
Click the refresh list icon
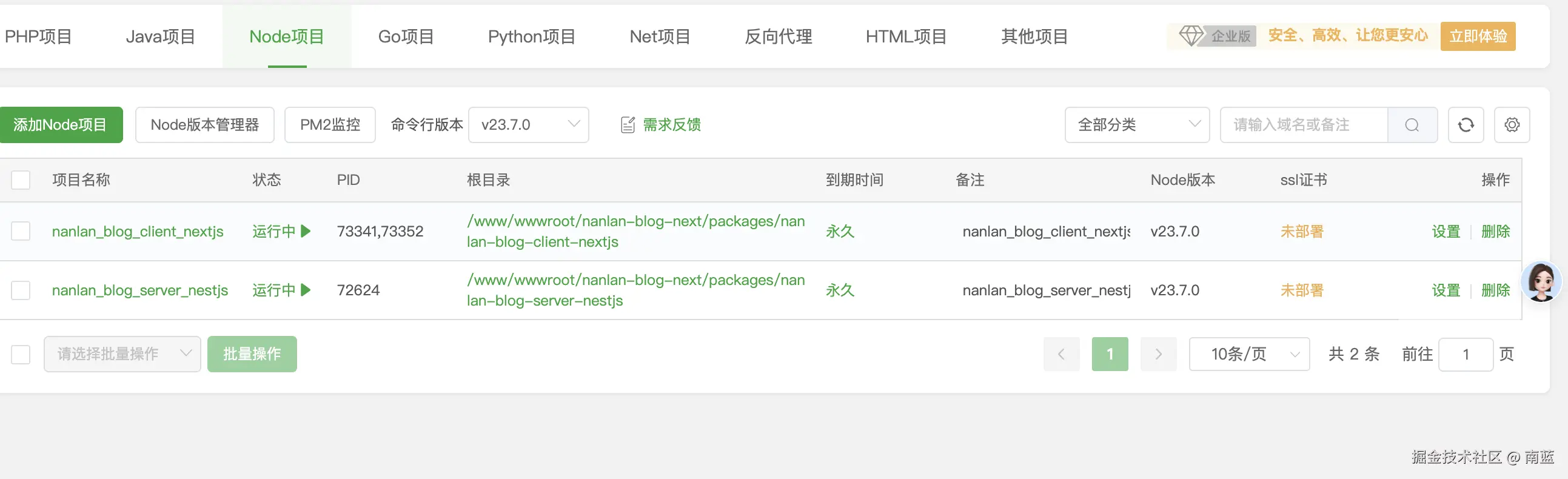point(1466,125)
